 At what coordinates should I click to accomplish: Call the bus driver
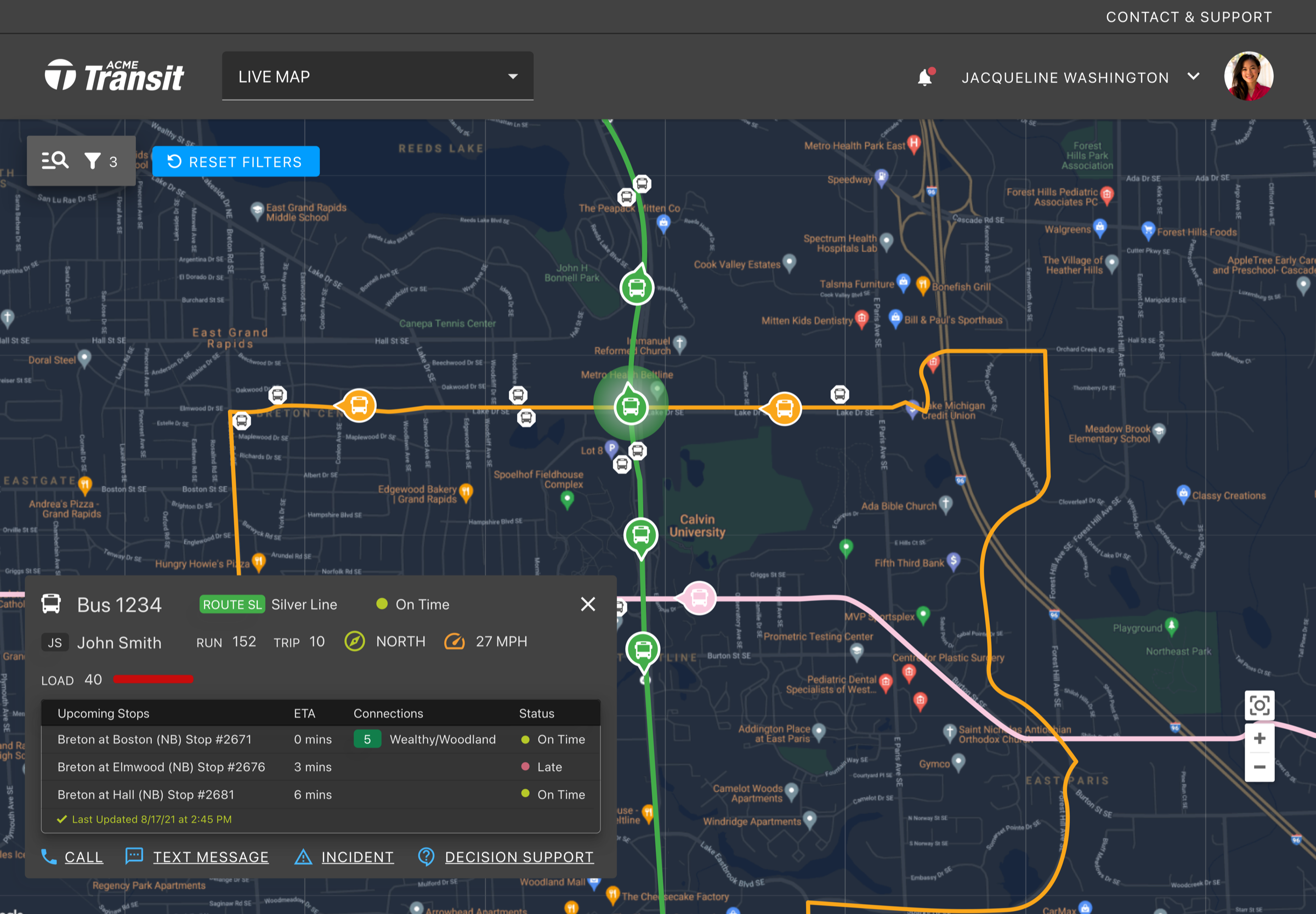click(x=83, y=857)
